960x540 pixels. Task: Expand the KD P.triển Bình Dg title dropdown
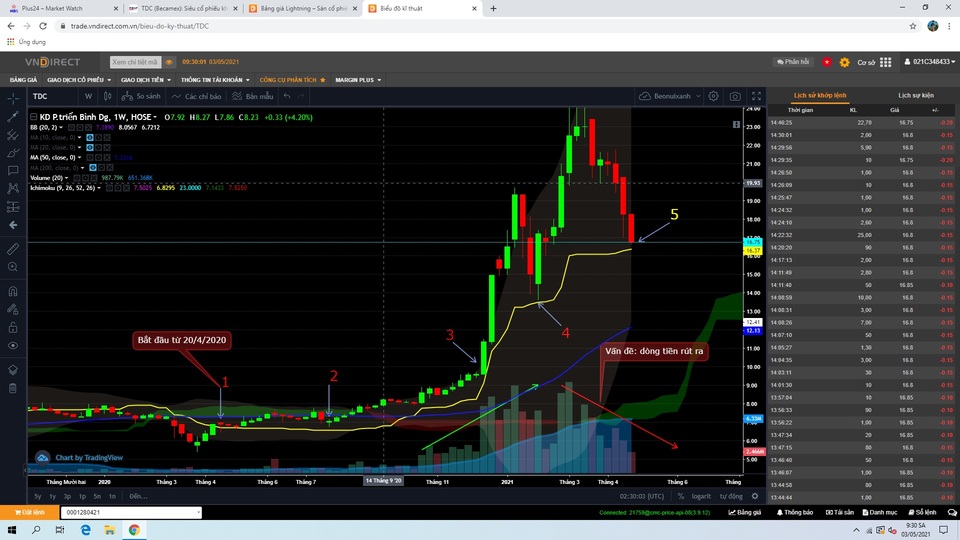point(156,117)
